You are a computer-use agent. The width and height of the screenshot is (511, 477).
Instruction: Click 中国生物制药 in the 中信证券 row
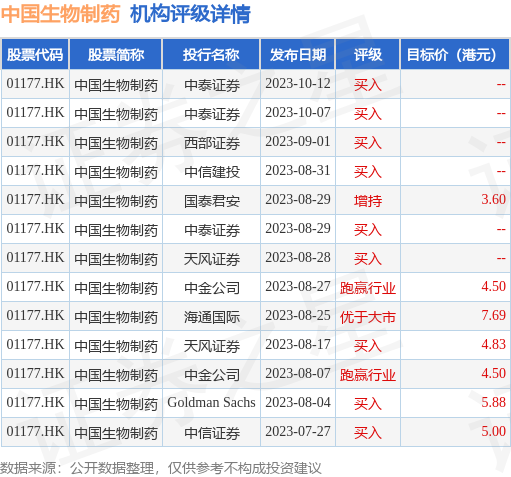pos(116,433)
